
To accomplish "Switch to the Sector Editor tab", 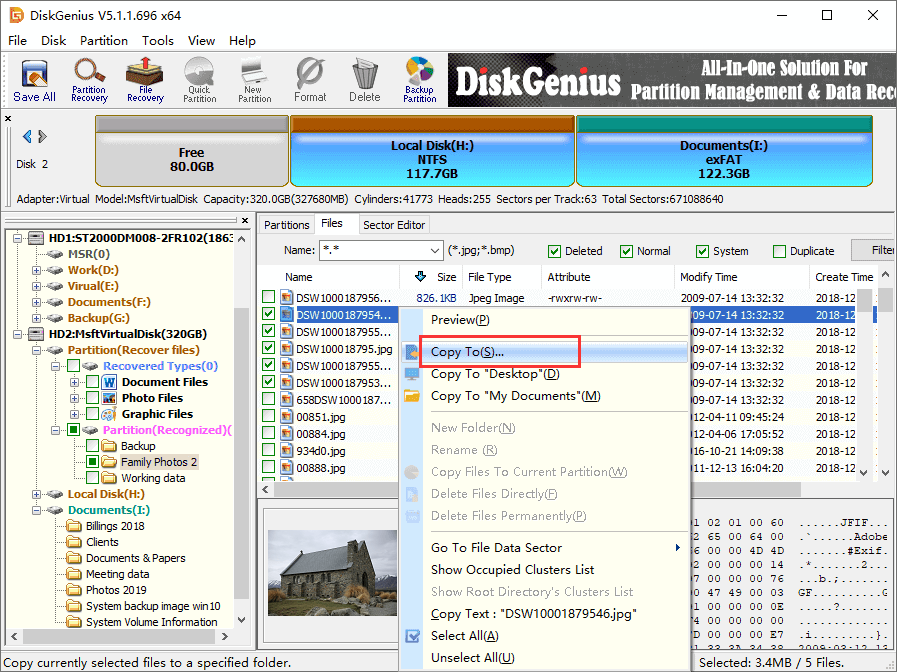I will 394,225.
